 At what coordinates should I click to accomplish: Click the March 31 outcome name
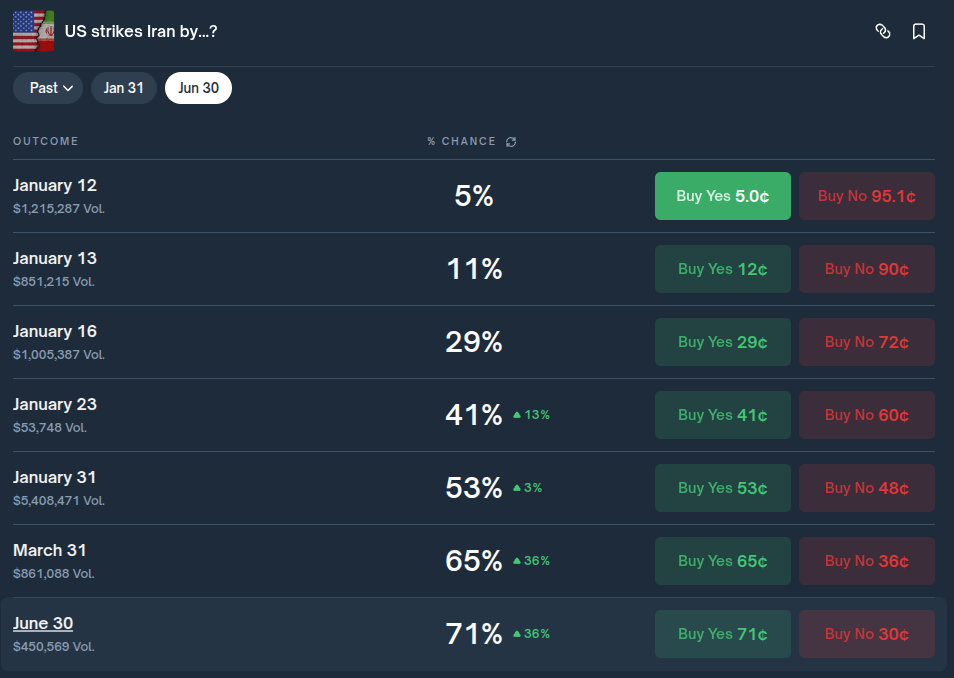pyautogui.click(x=49, y=551)
